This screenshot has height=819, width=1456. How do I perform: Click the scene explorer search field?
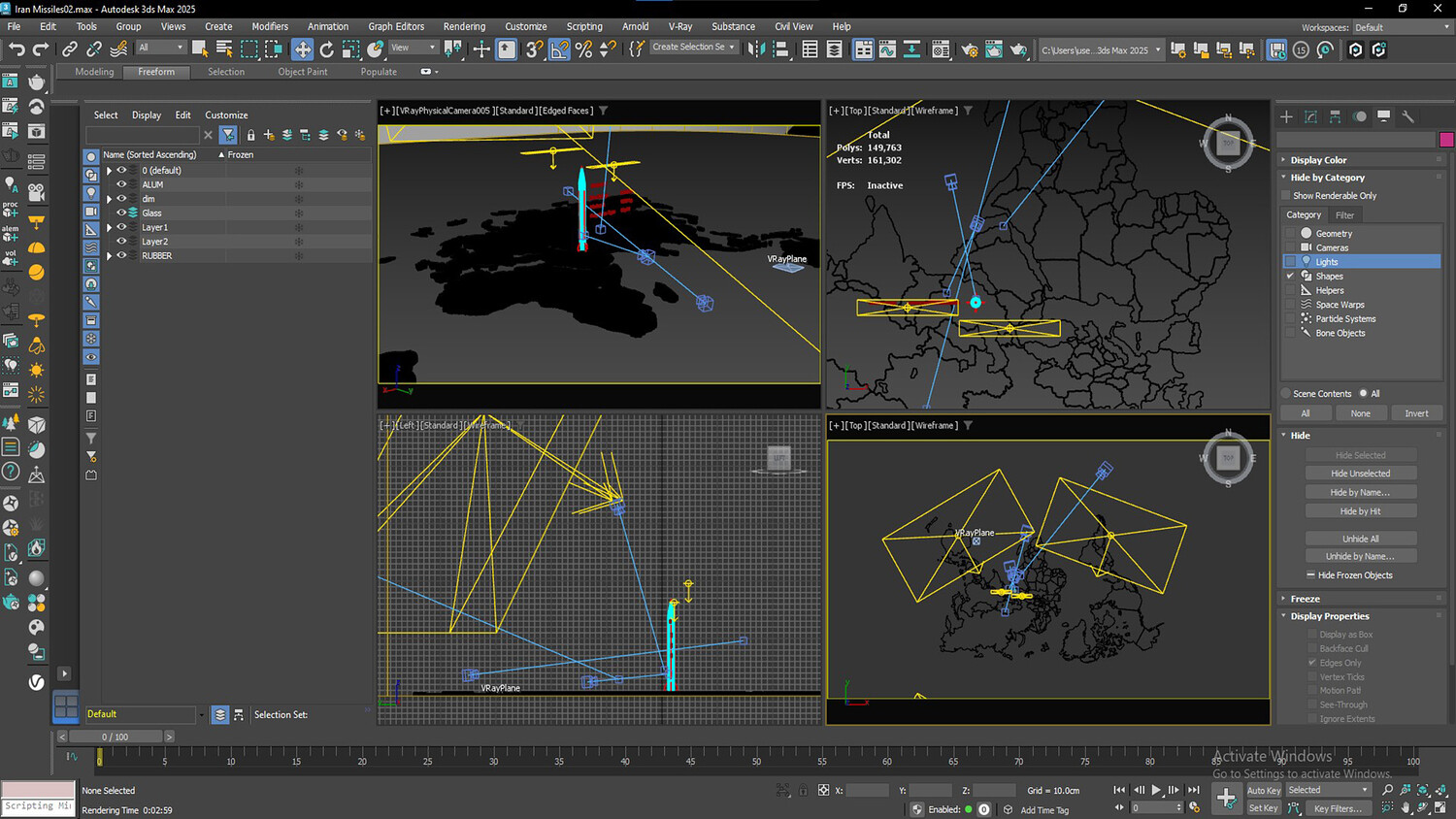coord(142,135)
